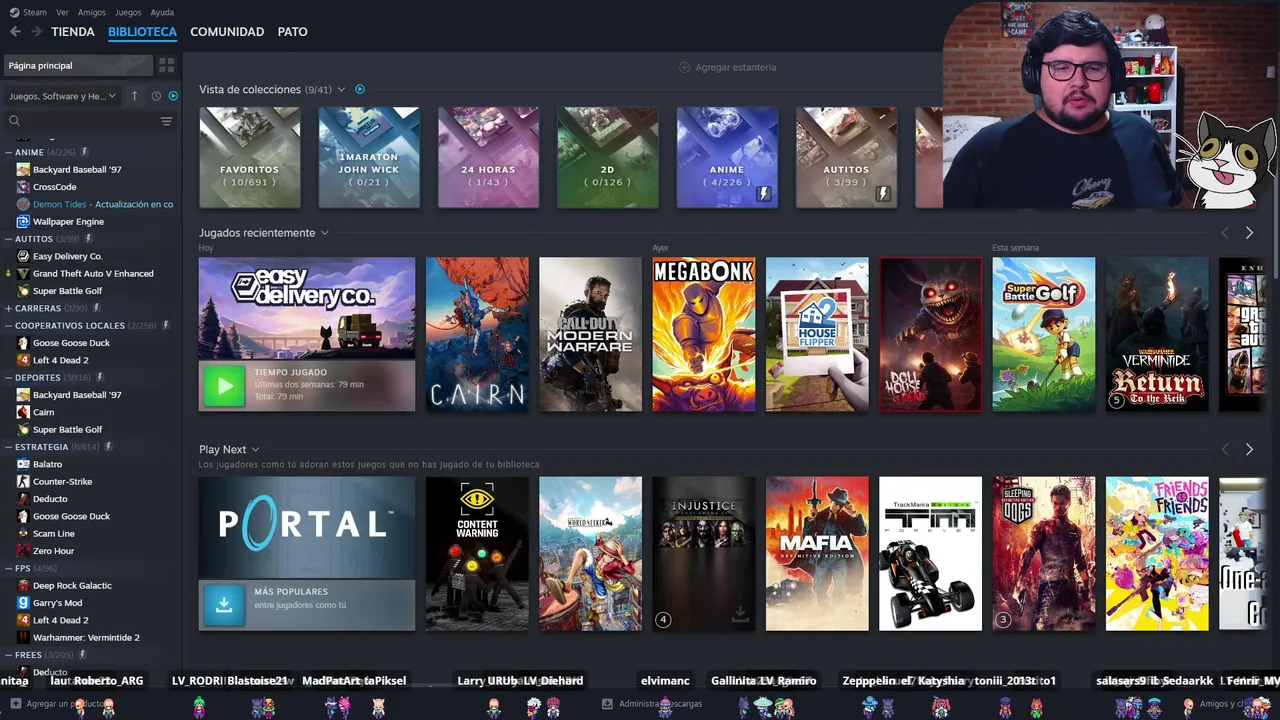Open the FAVORITOS collection tile
This screenshot has height=720, width=1280.
pyautogui.click(x=249, y=157)
